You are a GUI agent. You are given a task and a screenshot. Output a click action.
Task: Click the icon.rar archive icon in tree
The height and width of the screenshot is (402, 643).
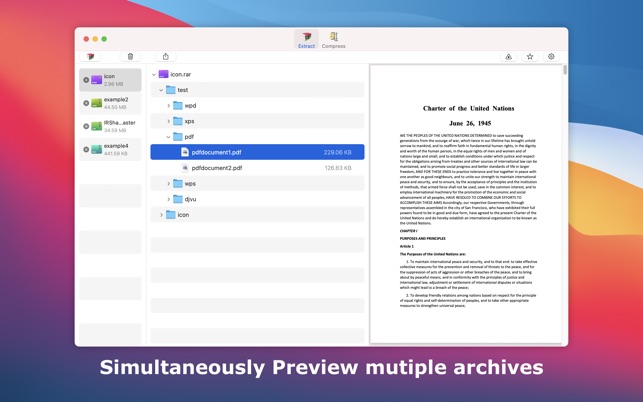coord(163,74)
